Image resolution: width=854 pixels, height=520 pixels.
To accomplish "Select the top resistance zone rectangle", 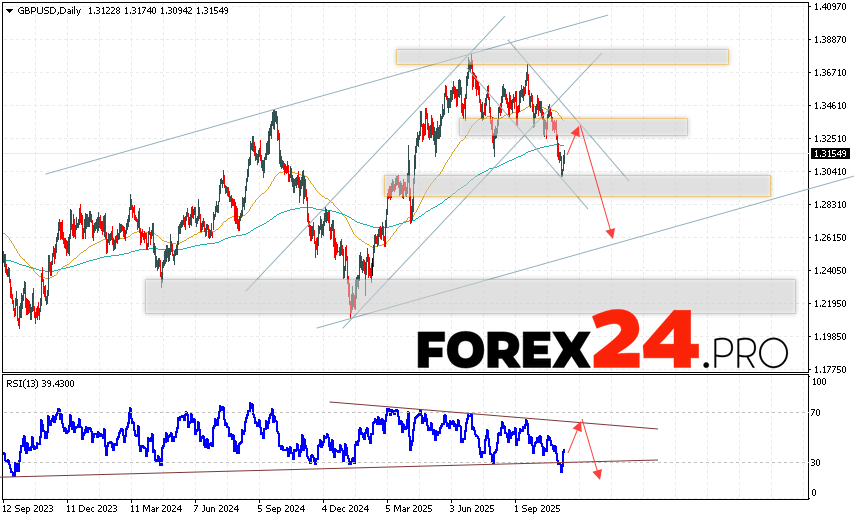I will (561, 57).
